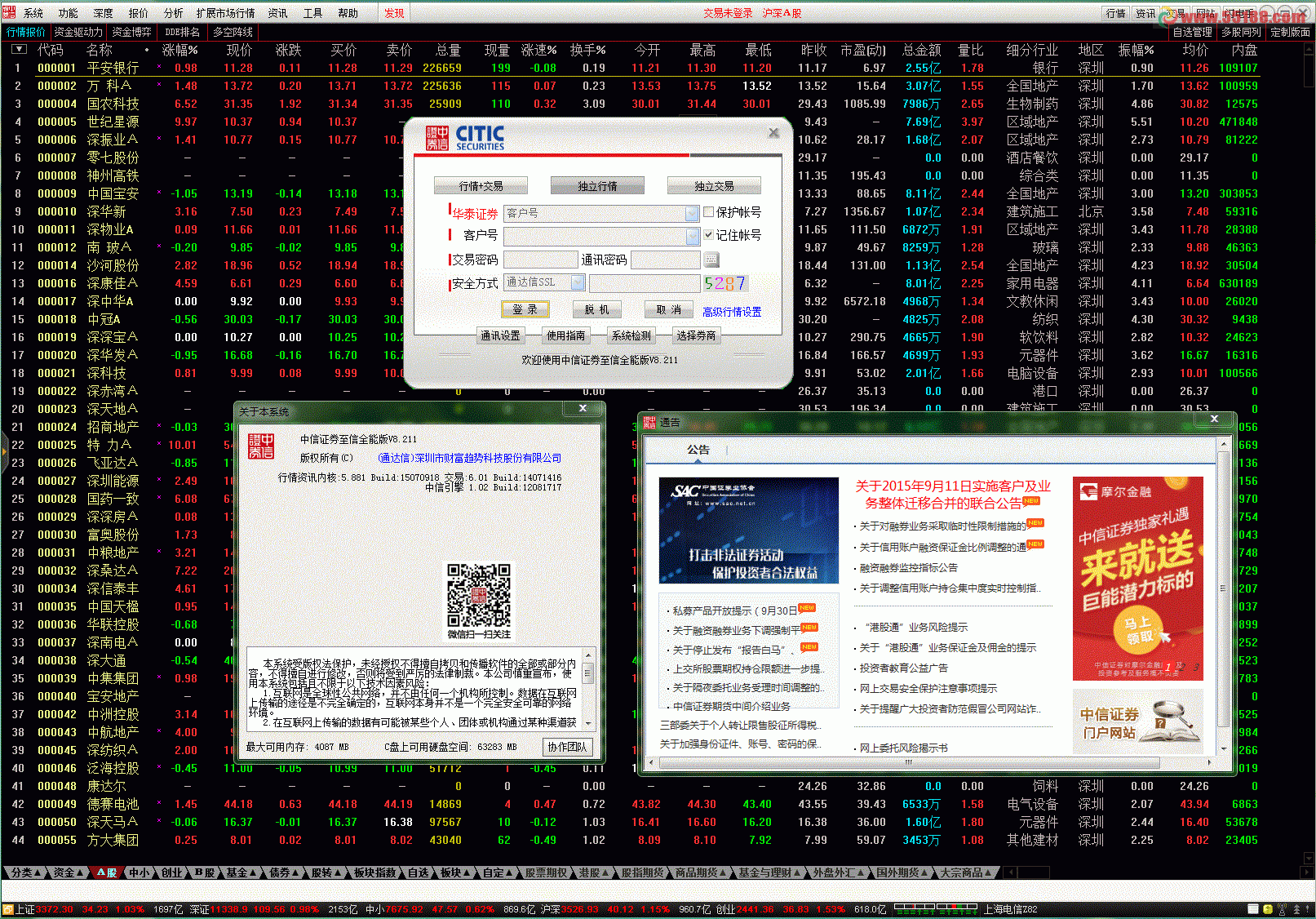This screenshot has height=919, width=1316.
Task: Click 协作团队 button in the about dialog
Action: (567, 747)
